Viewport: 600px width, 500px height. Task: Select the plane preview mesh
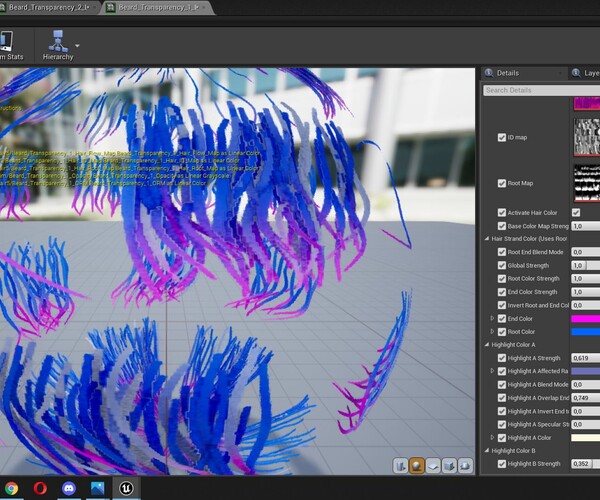(433, 466)
